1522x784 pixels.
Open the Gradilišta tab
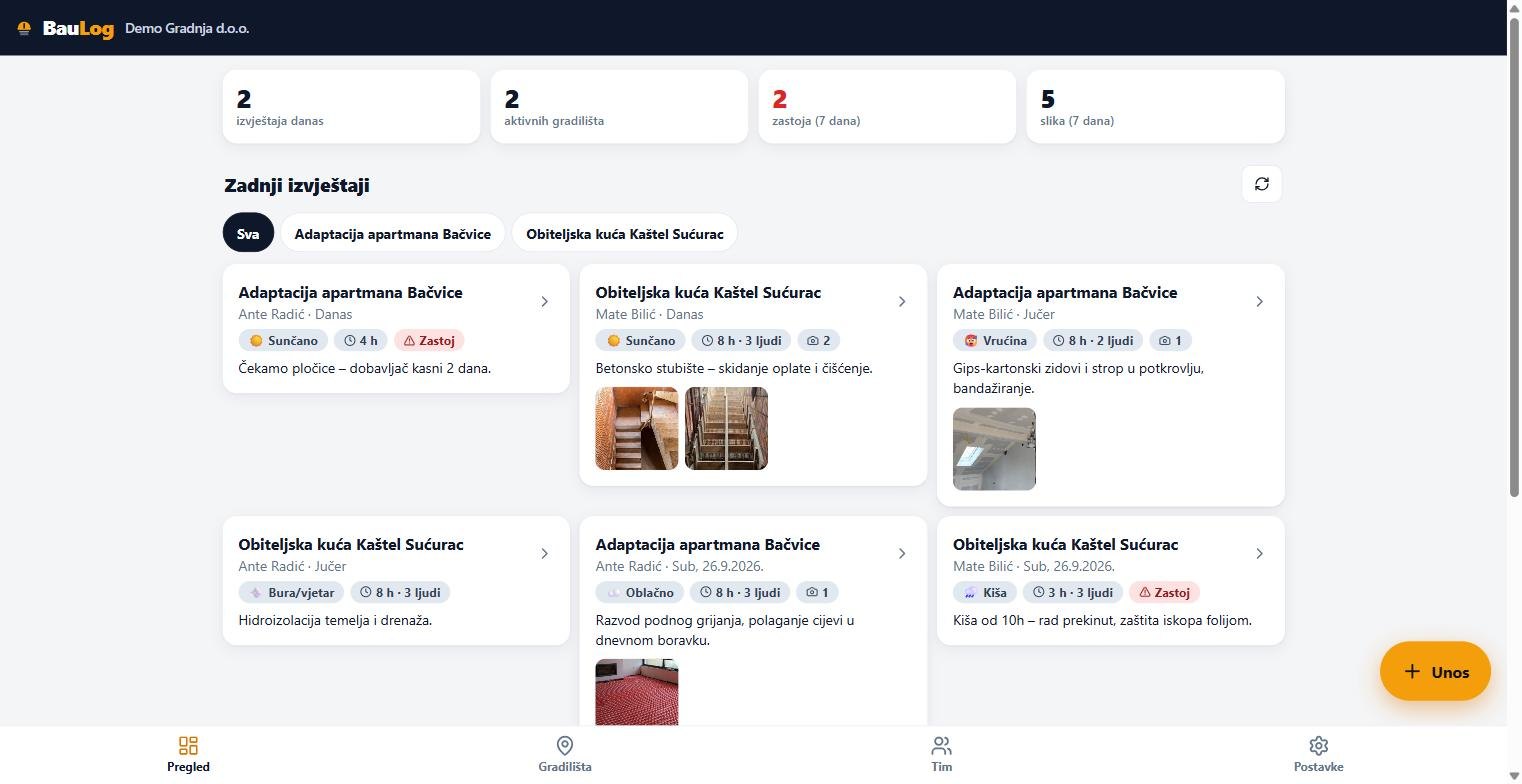(565, 755)
